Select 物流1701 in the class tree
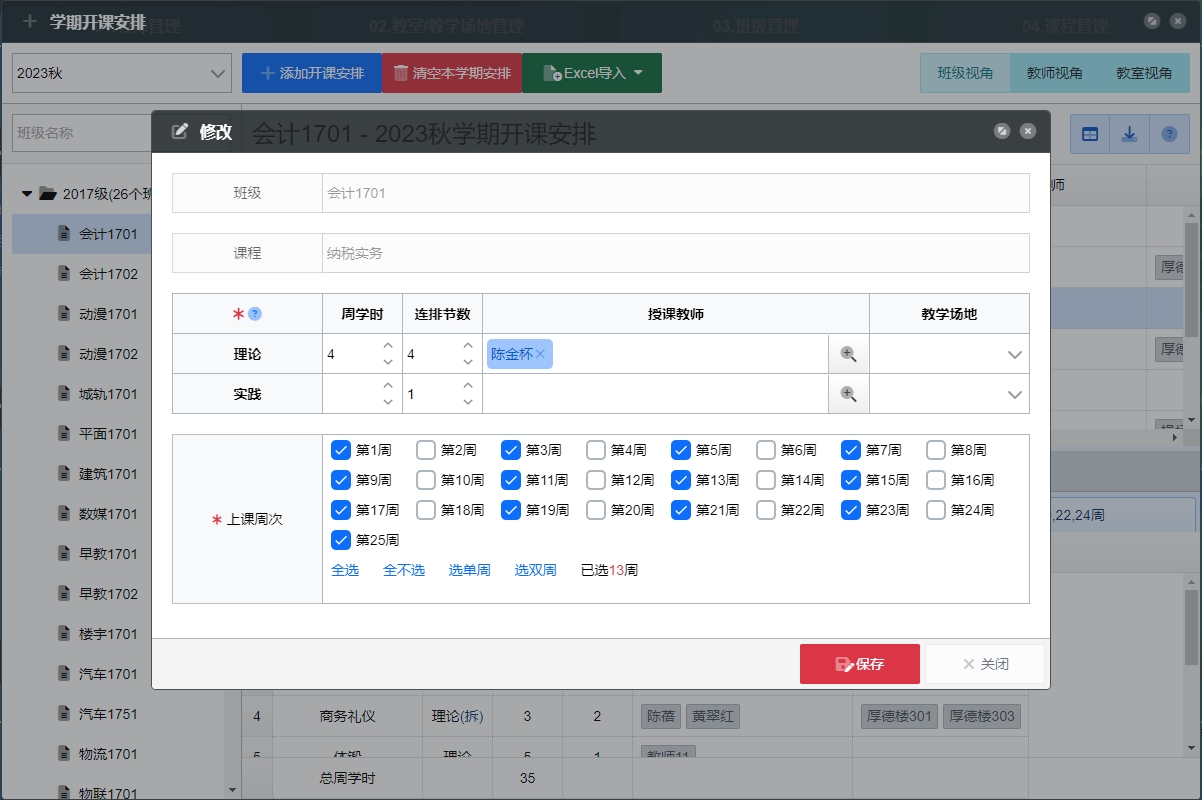The height and width of the screenshot is (800, 1202). click(x=108, y=754)
